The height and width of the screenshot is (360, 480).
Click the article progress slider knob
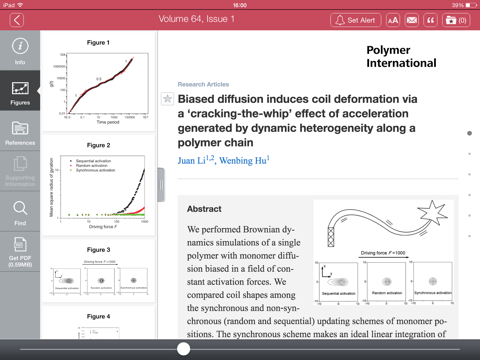pyautogui.click(x=183, y=349)
